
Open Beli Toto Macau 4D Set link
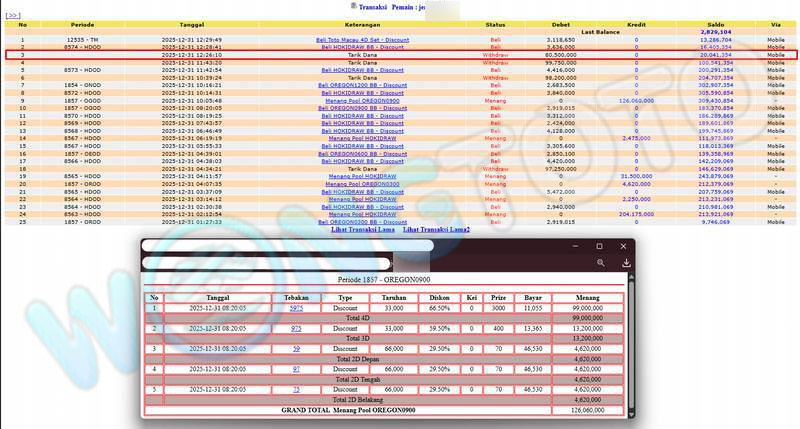pyautogui.click(x=362, y=39)
